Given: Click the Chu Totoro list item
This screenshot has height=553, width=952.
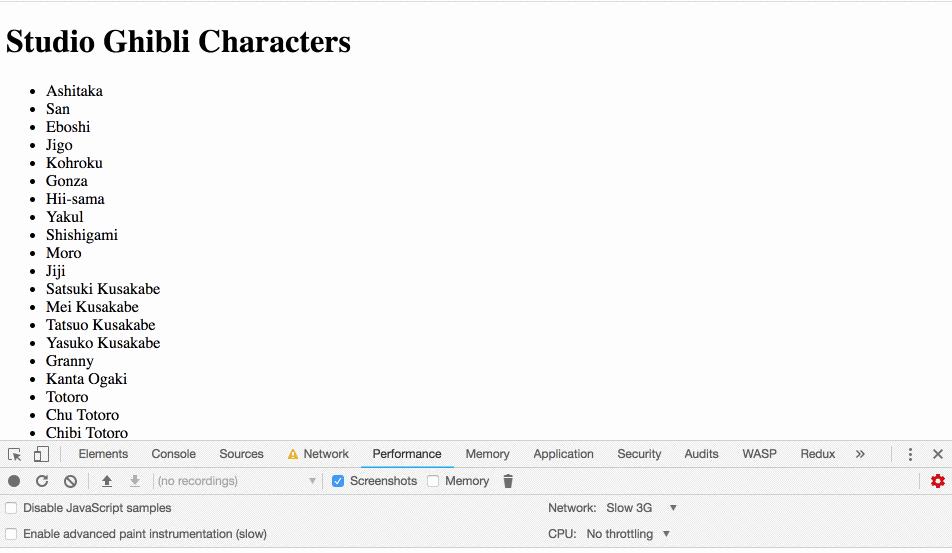Looking at the screenshot, I should (x=83, y=415).
